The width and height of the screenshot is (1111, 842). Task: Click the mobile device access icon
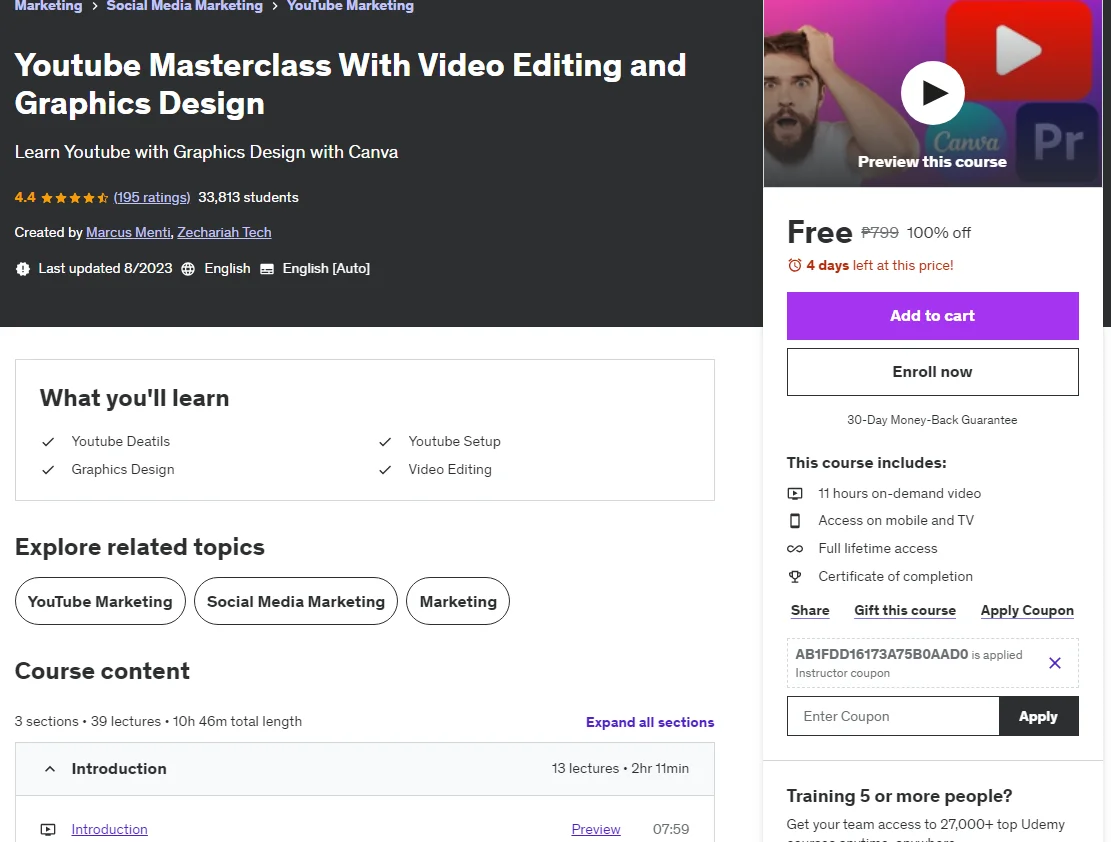point(795,521)
